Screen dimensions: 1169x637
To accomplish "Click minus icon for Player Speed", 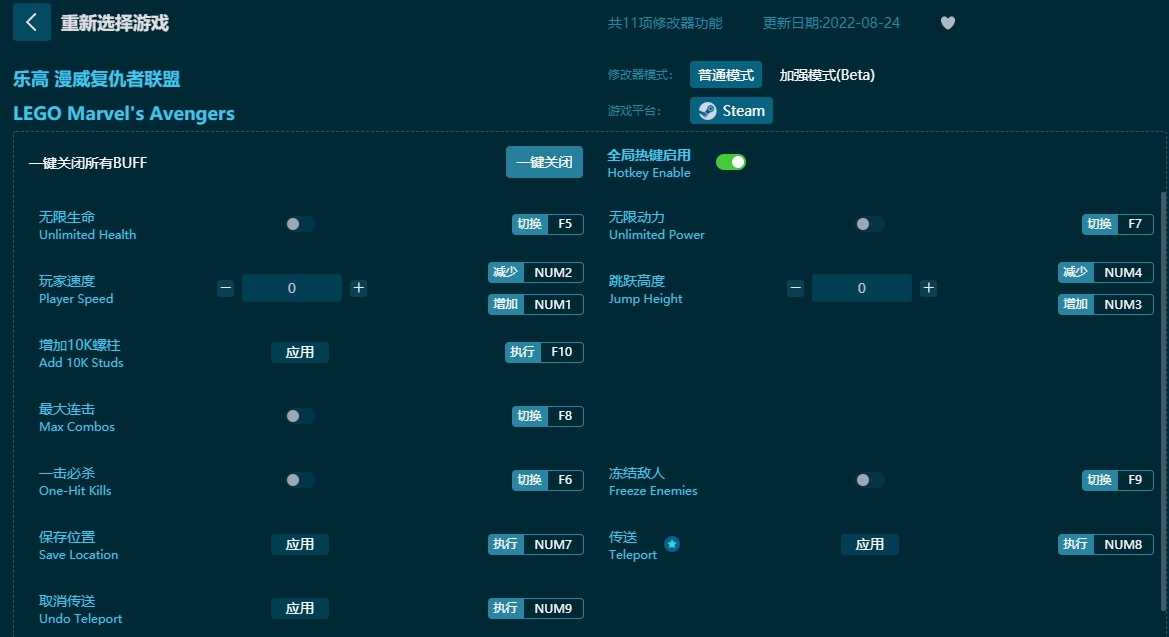I will 225,288.
